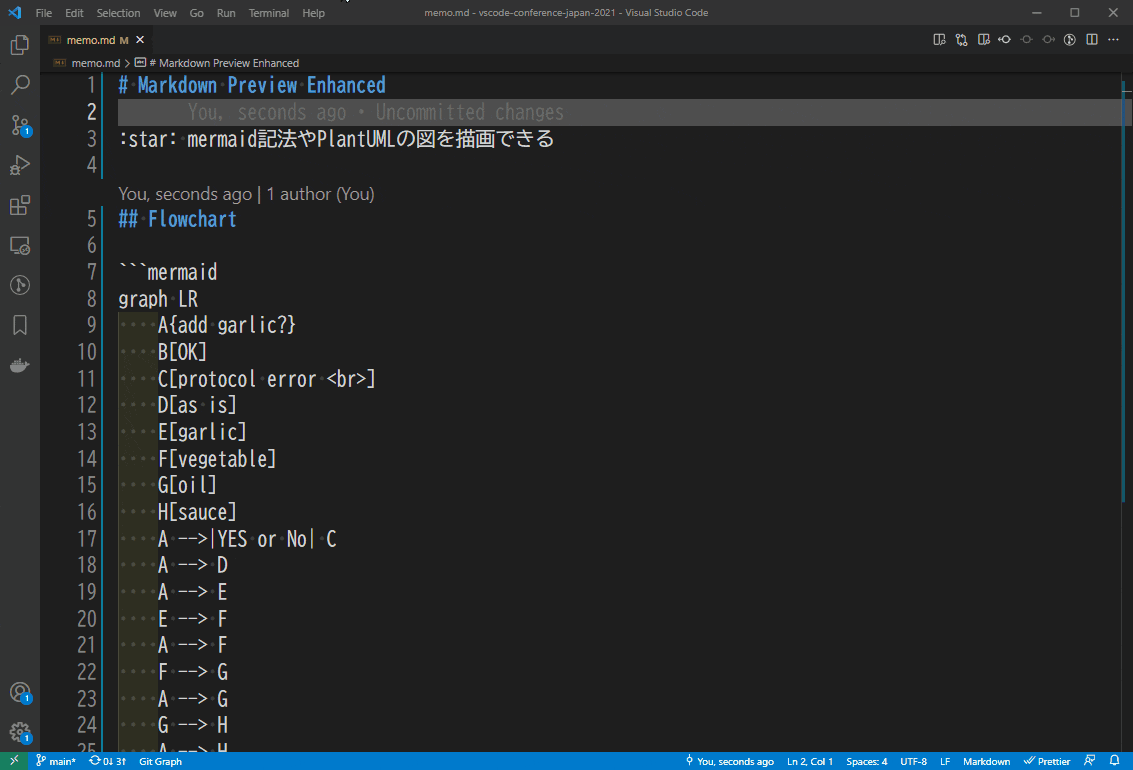The width and height of the screenshot is (1133, 770).
Task: Click the '1 author (You)' code lens link
Action: click(320, 194)
